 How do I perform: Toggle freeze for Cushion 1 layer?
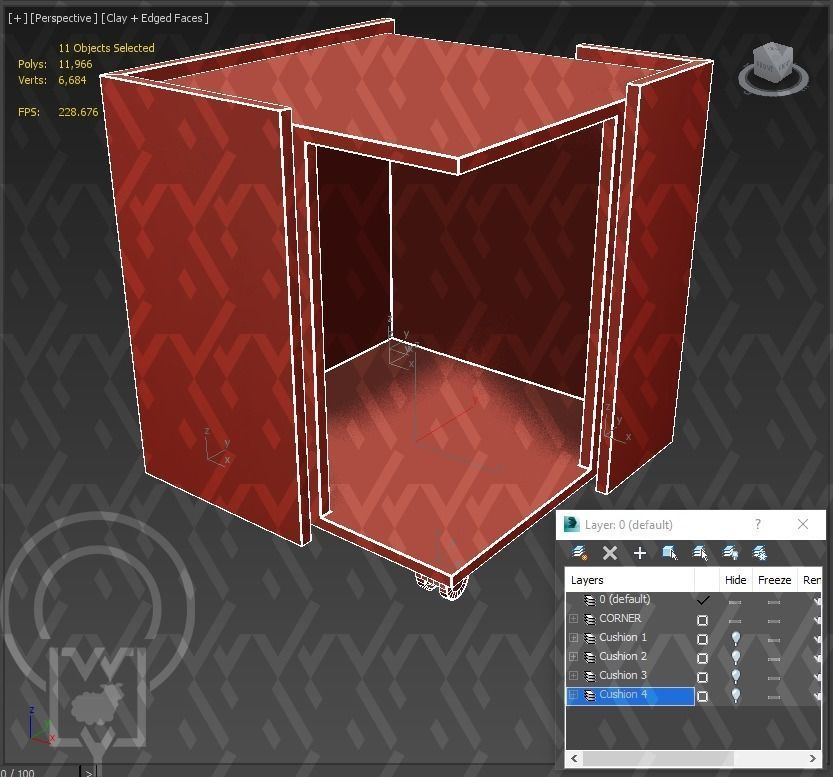click(774, 640)
